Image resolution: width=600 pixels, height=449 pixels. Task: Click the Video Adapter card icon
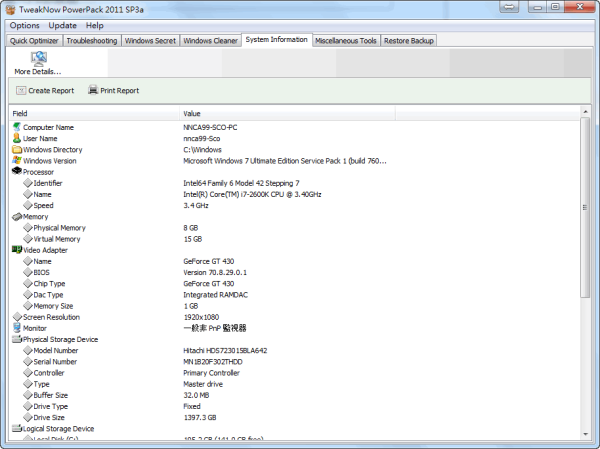point(17,250)
